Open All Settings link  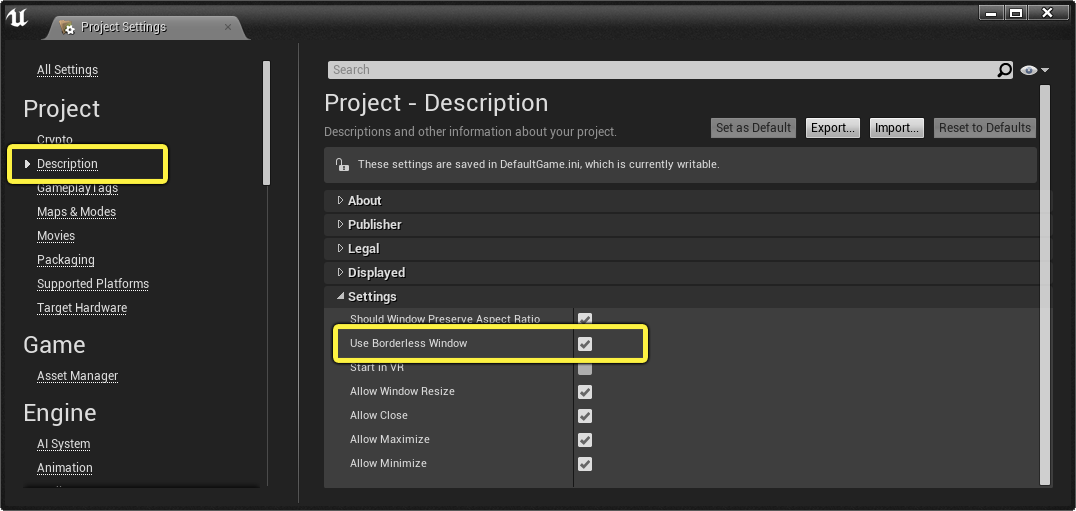pyautogui.click(x=67, y=70)
